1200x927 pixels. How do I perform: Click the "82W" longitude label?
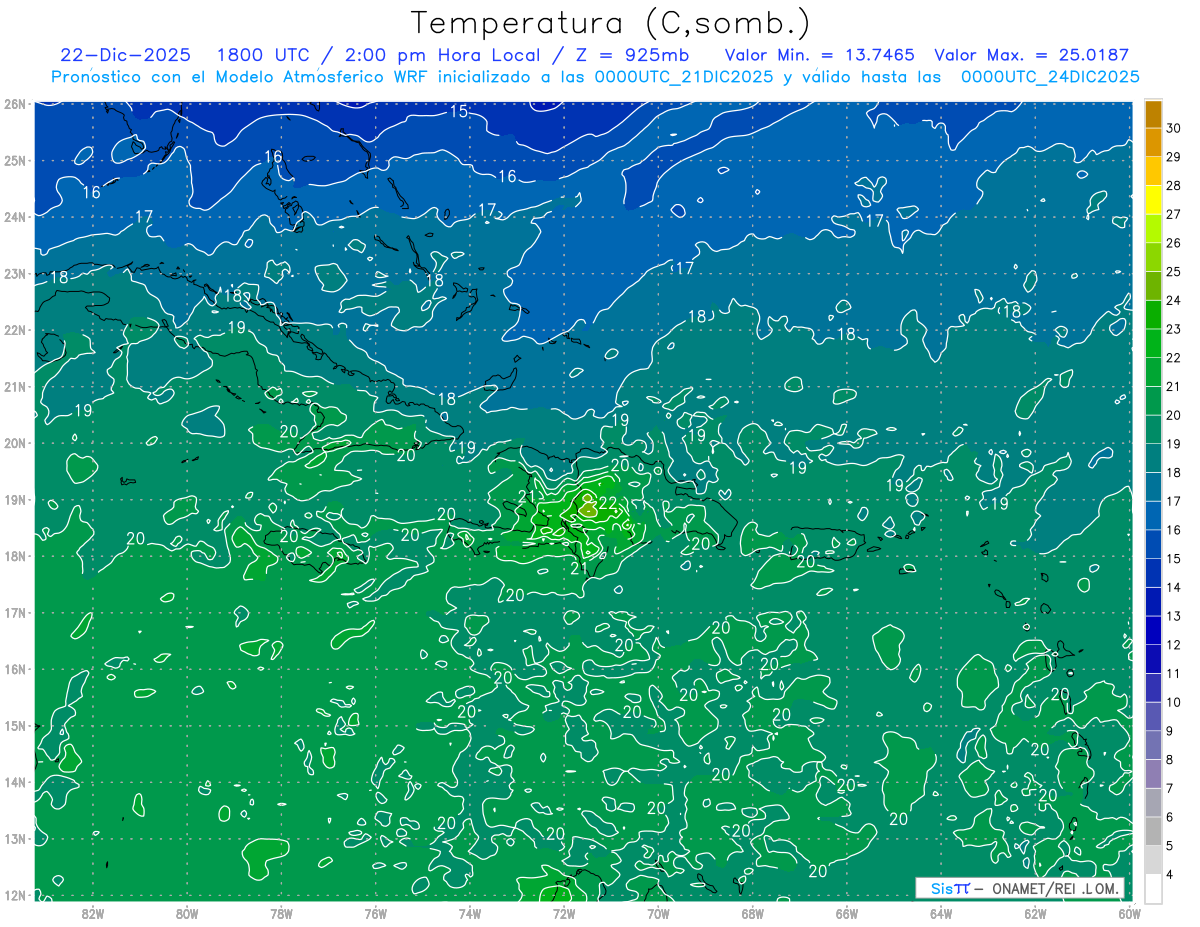click(93, 913)
